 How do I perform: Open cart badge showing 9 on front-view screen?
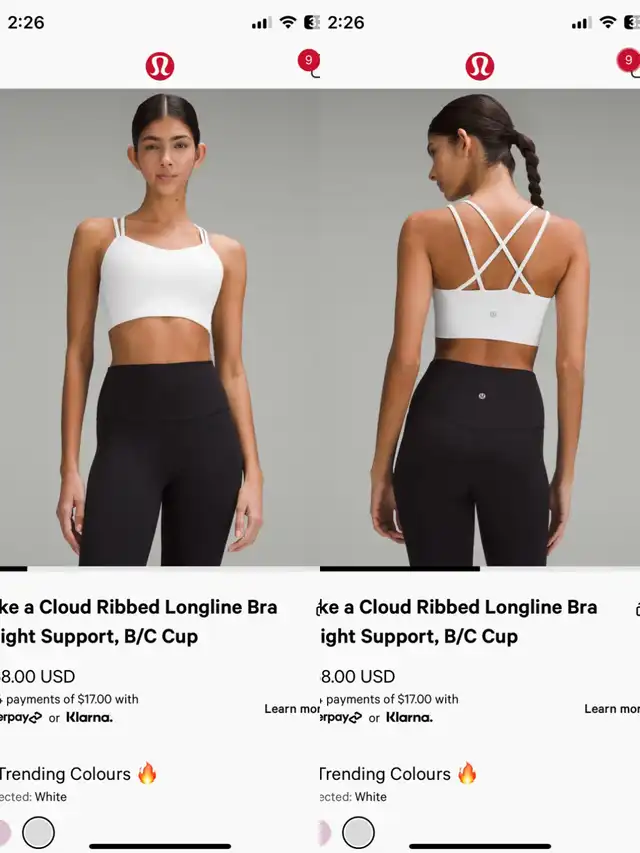309,60
